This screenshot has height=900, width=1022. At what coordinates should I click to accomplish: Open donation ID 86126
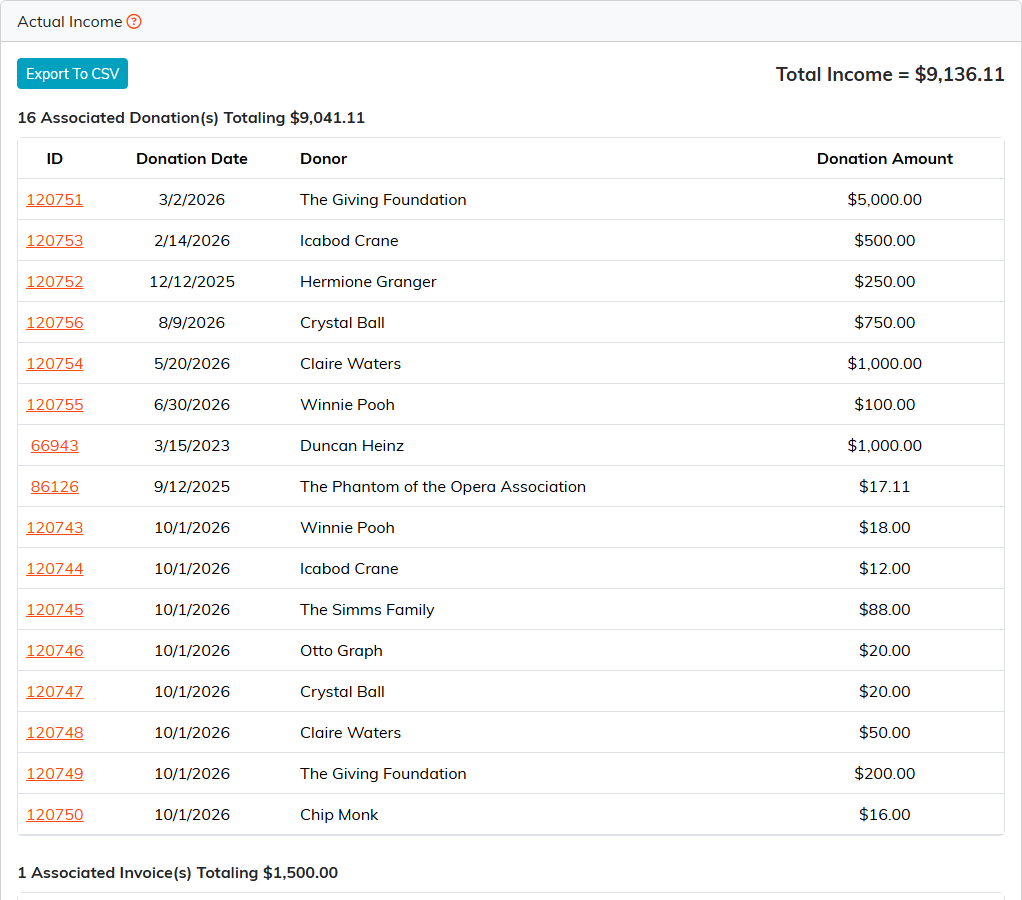click(55, 487)
